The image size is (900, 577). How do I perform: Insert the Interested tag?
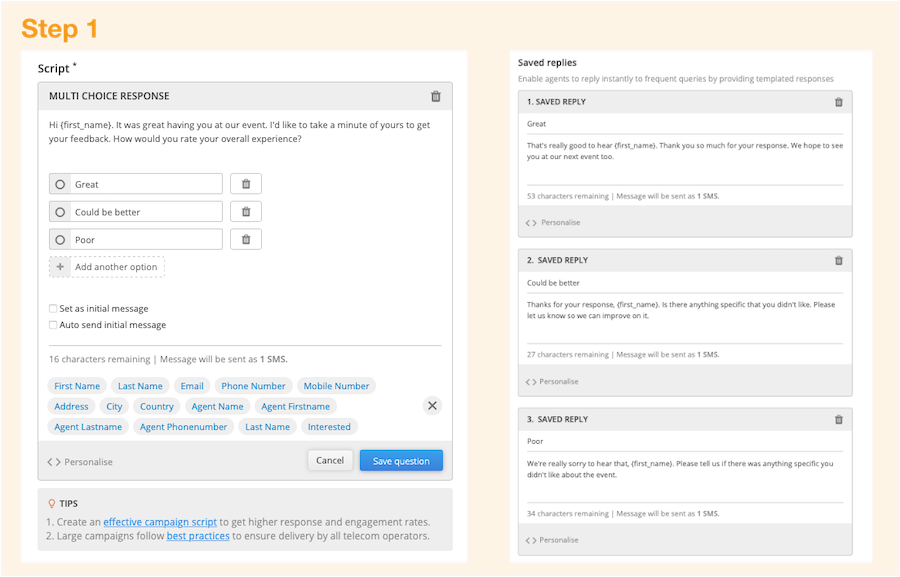coord(329,427)
